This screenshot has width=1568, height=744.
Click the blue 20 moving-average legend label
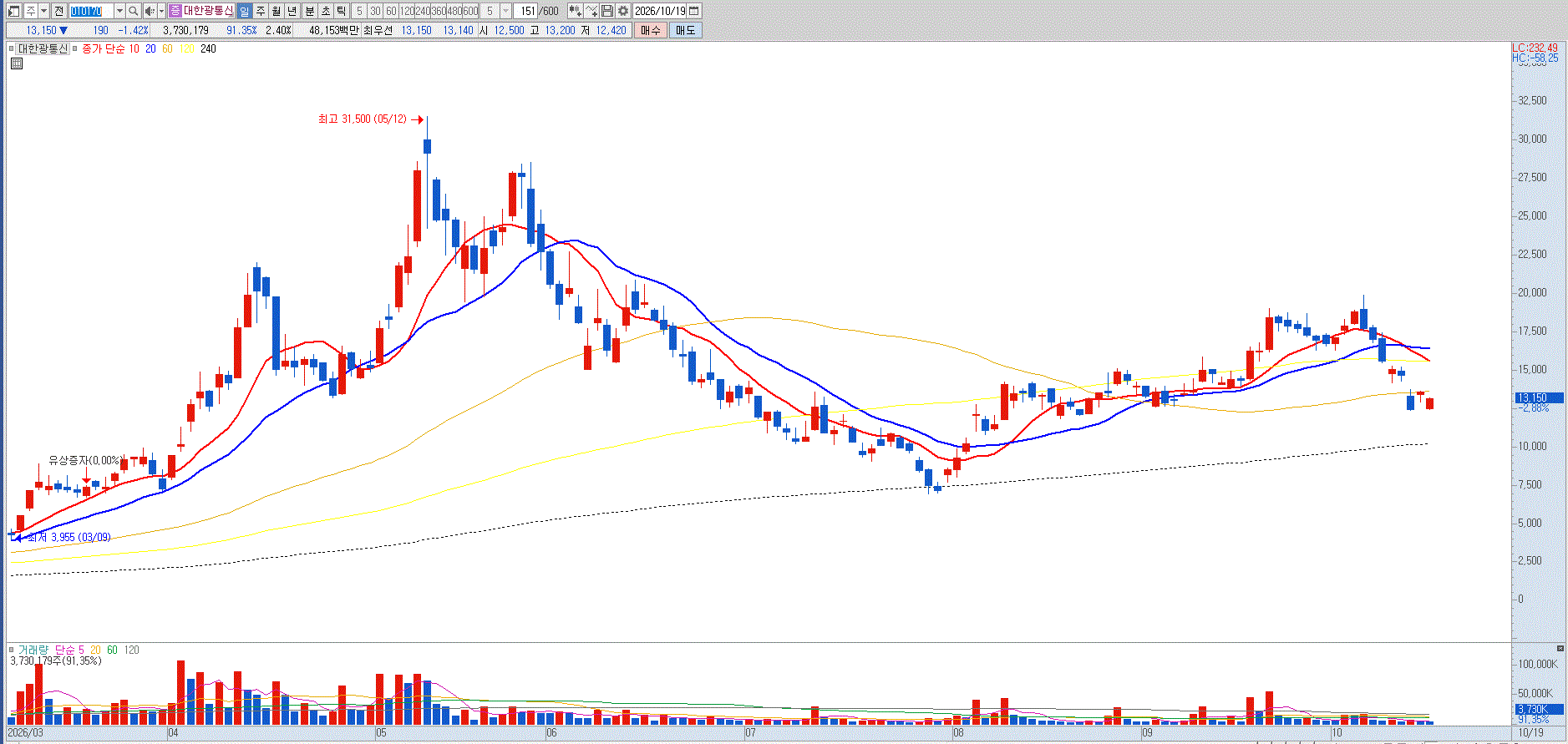pos(150,49)
